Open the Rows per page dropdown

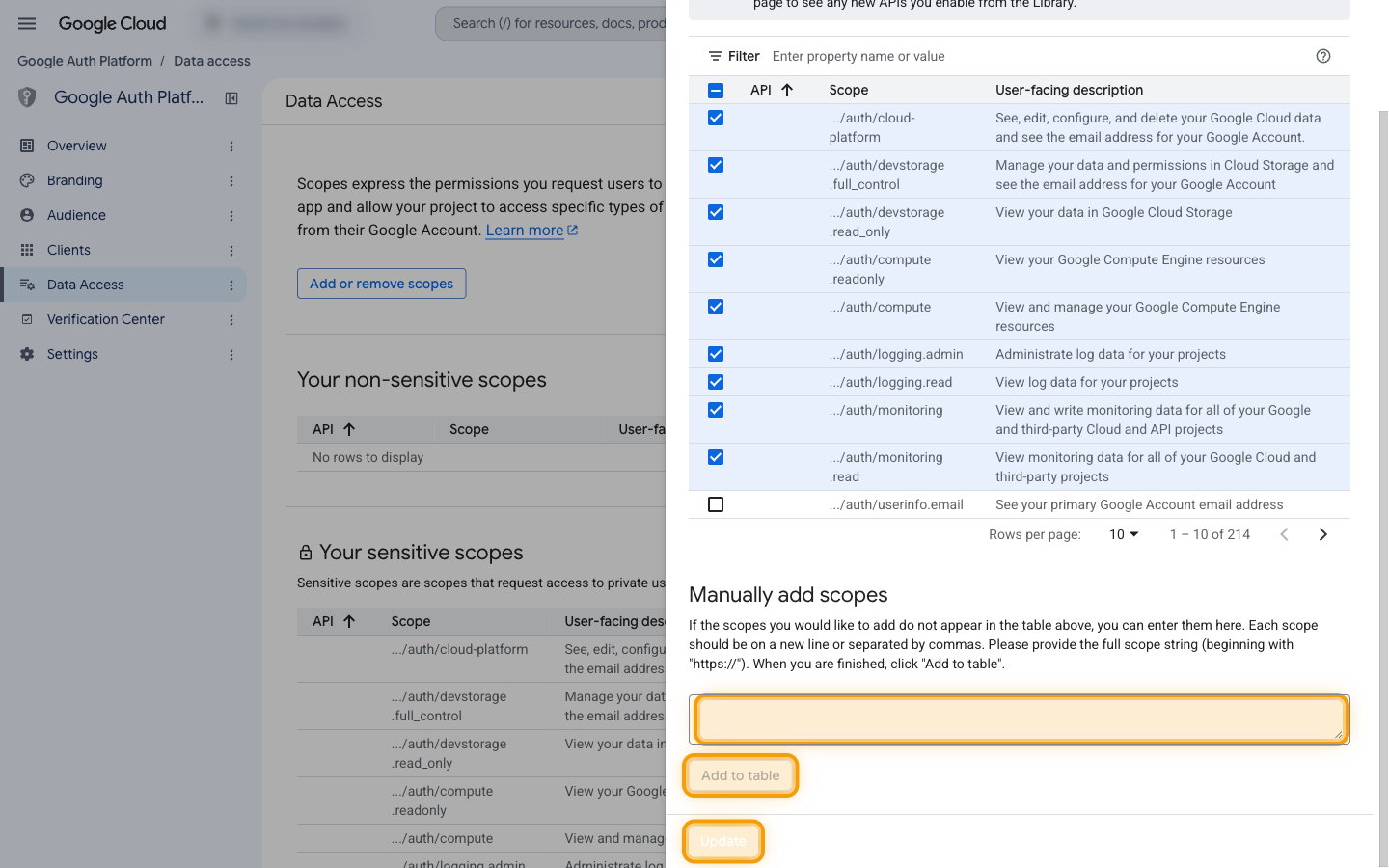click(1124, 534)
